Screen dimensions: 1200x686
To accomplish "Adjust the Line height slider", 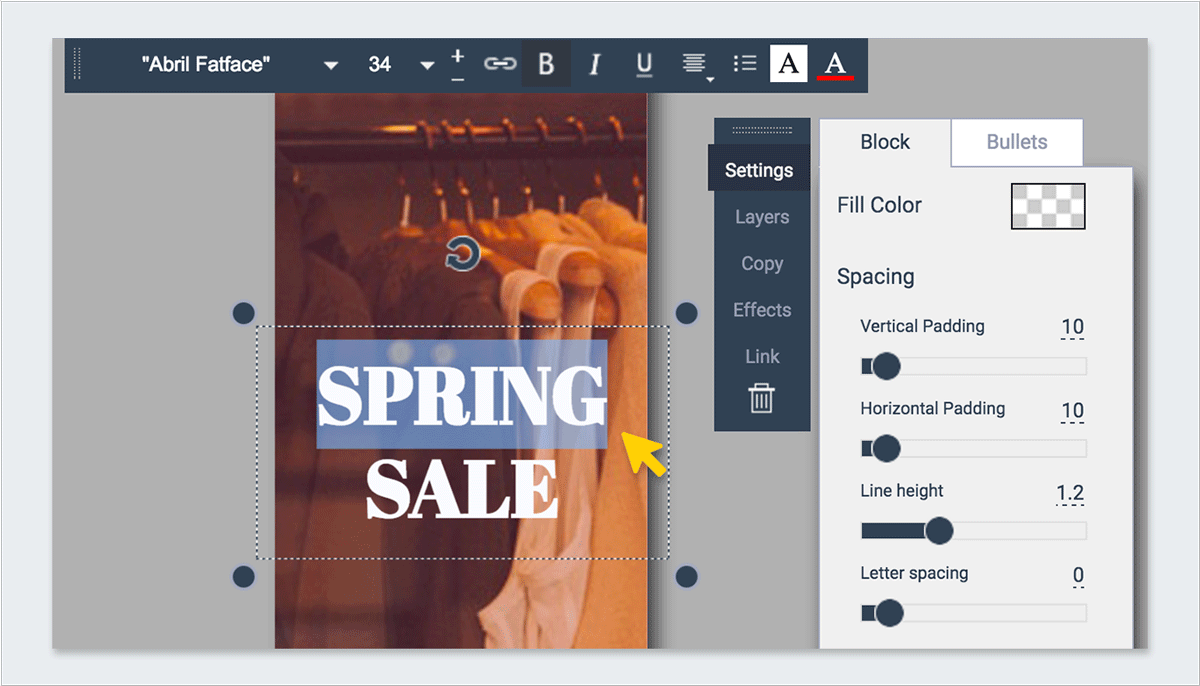I will click(x=938, y=530).
